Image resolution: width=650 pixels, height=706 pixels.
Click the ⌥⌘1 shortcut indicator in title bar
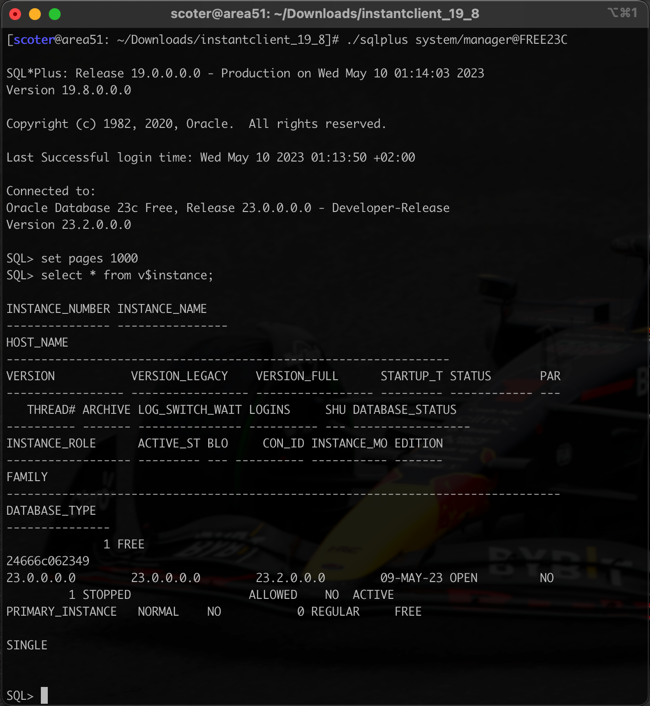coord(623,13)
